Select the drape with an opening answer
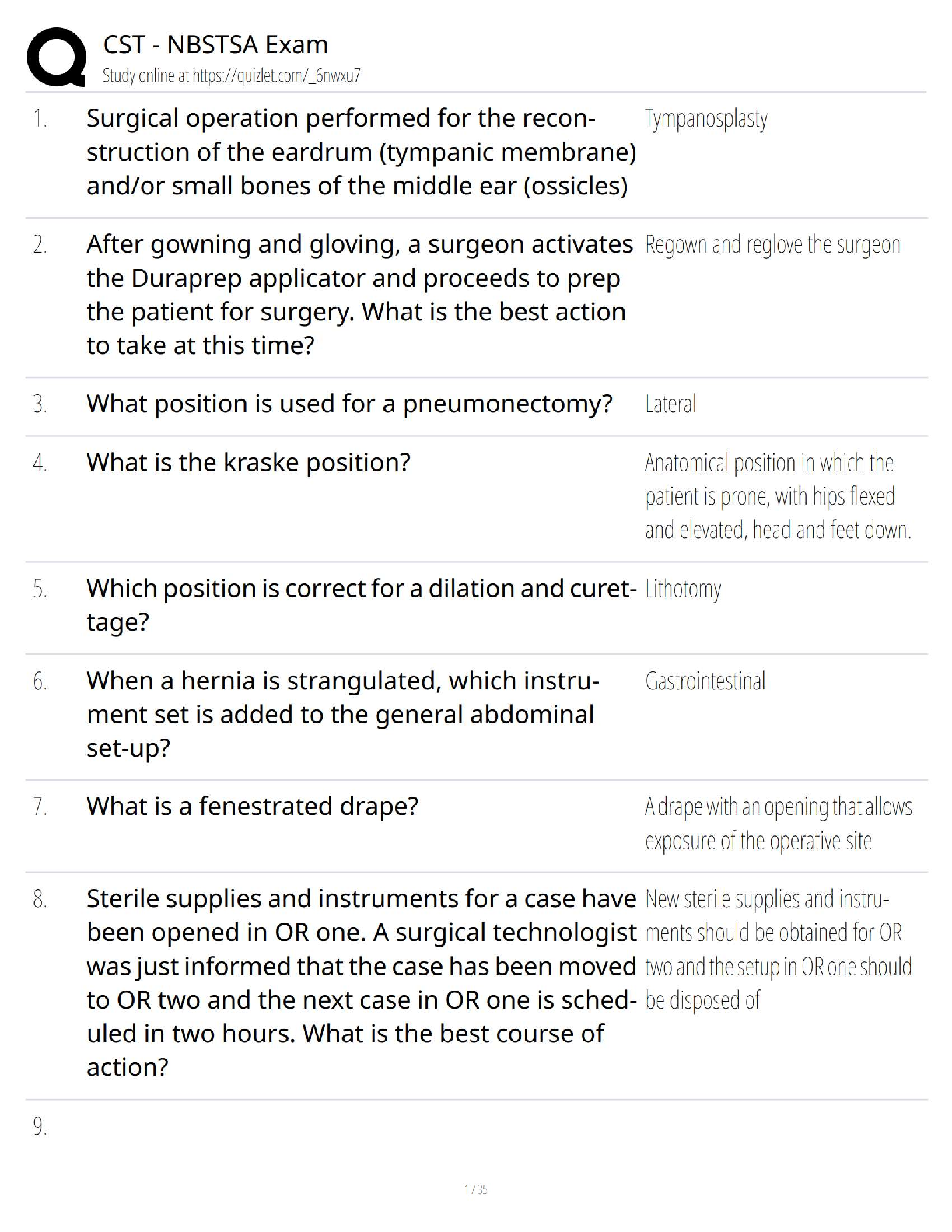This screenshot has width=952, height=1232. coord(777,824)
